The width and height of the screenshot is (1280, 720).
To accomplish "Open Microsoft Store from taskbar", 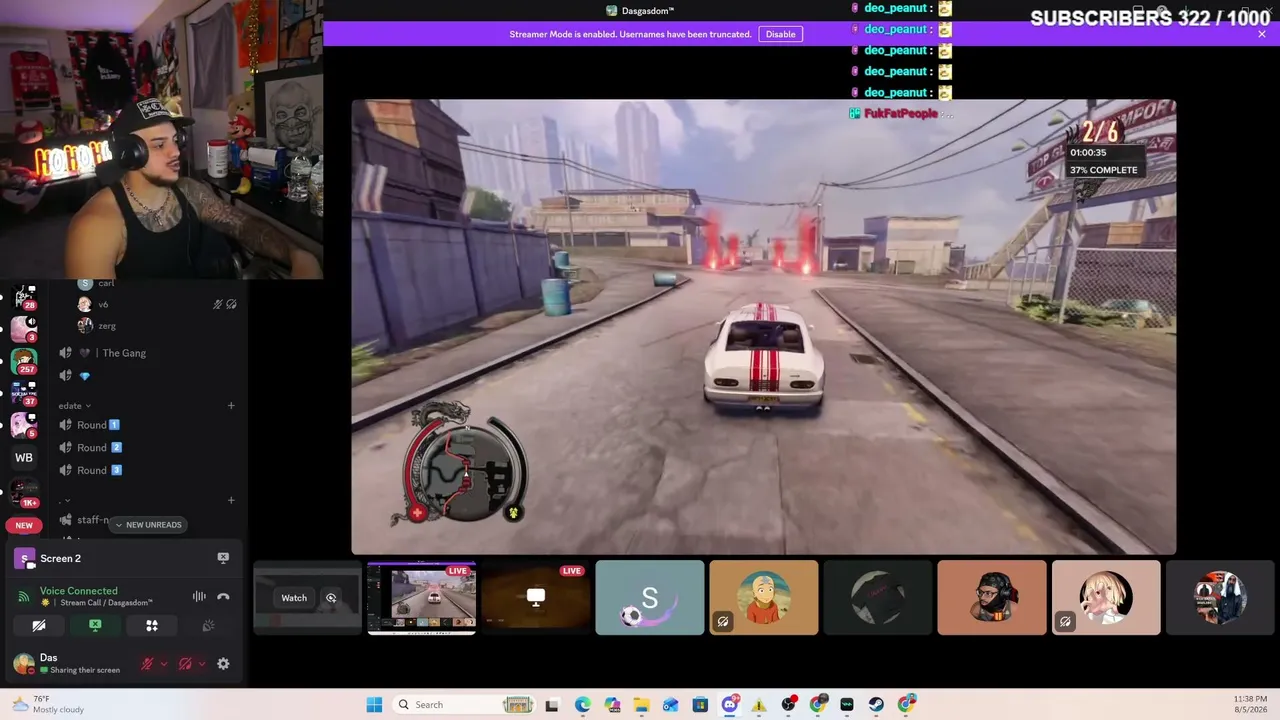I will [700, 705].
